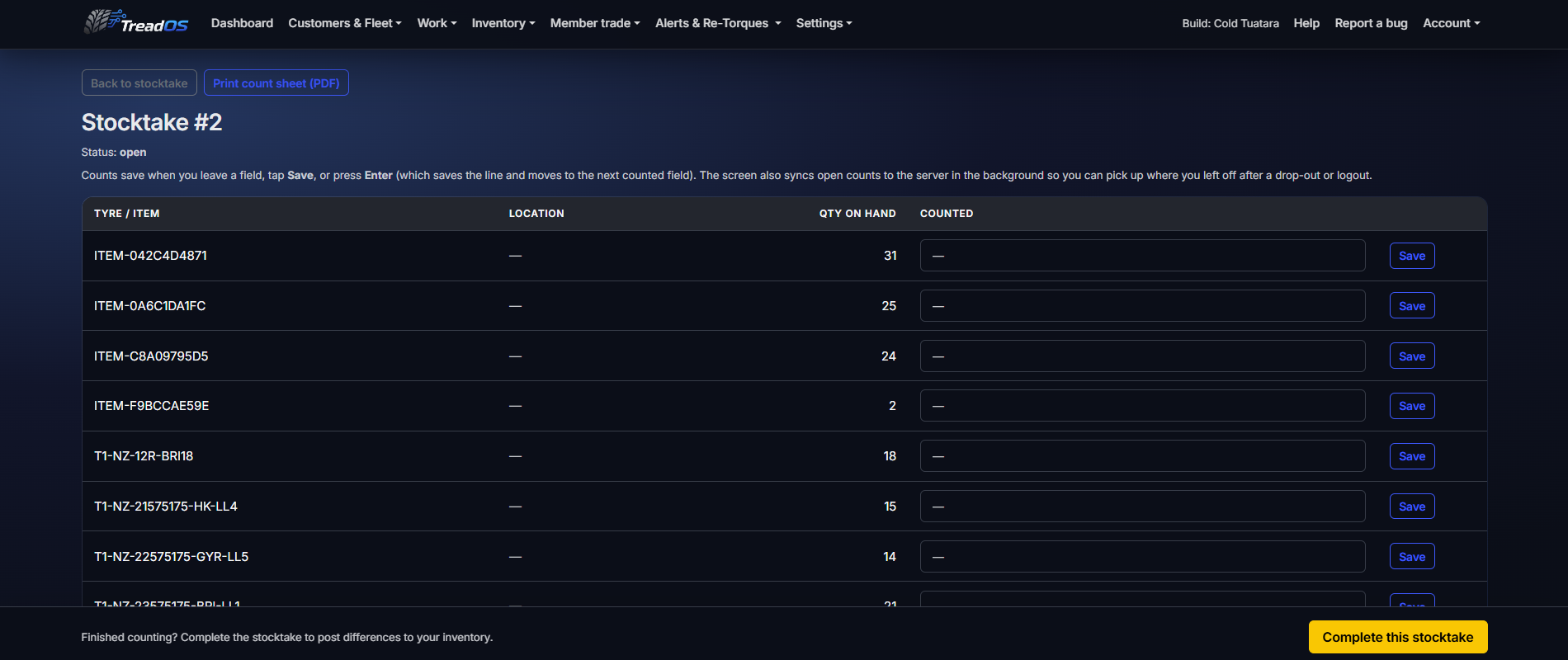Screen dimensions: 1568x660
Task: Expand the Member trade menu
Action: pos(595,23)
